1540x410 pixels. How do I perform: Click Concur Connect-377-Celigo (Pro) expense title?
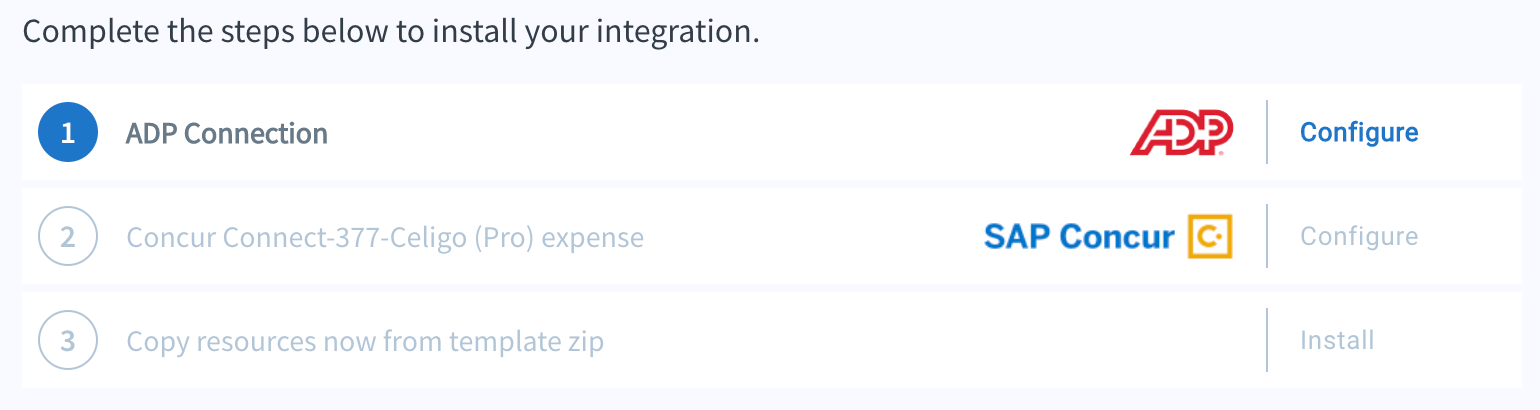(385, 238)
